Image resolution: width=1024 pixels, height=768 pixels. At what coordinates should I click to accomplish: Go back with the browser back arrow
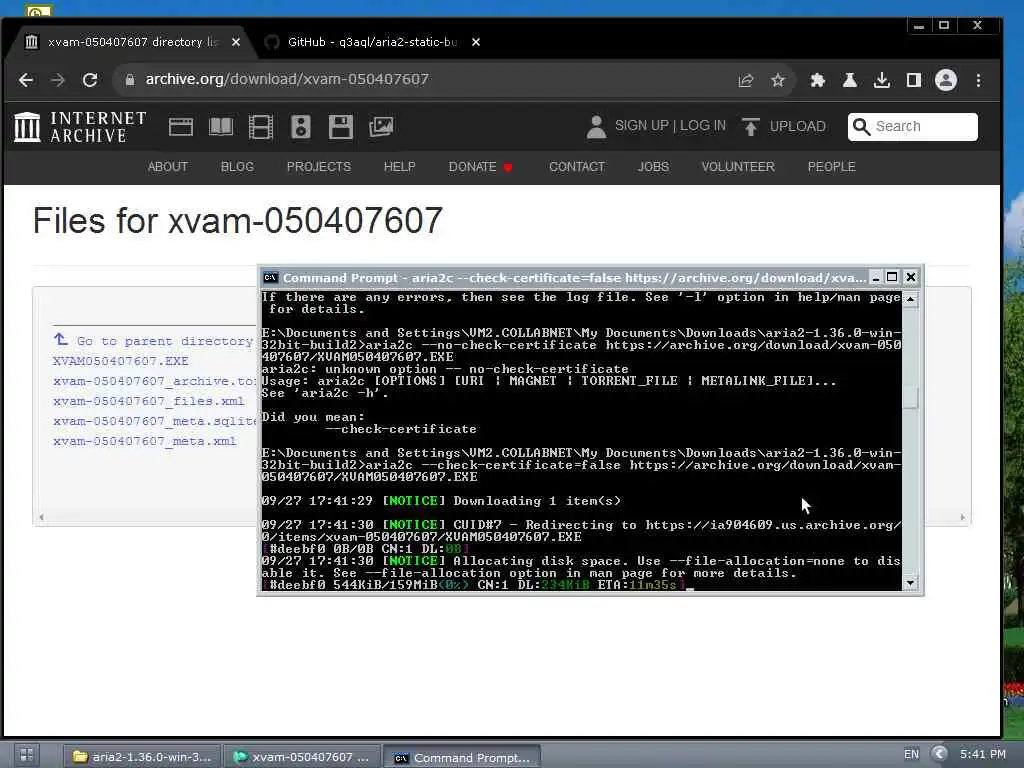(x=26, y=80)
